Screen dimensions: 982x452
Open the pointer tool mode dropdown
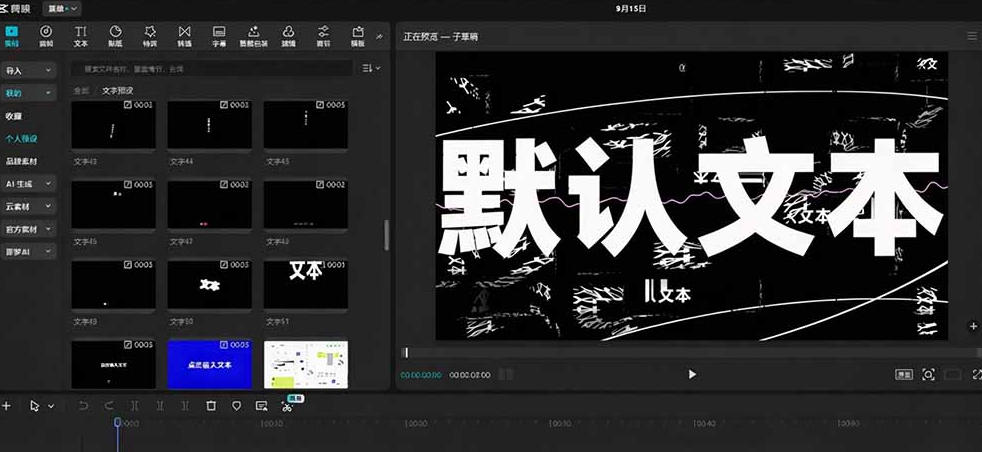(x=51, y=406)
